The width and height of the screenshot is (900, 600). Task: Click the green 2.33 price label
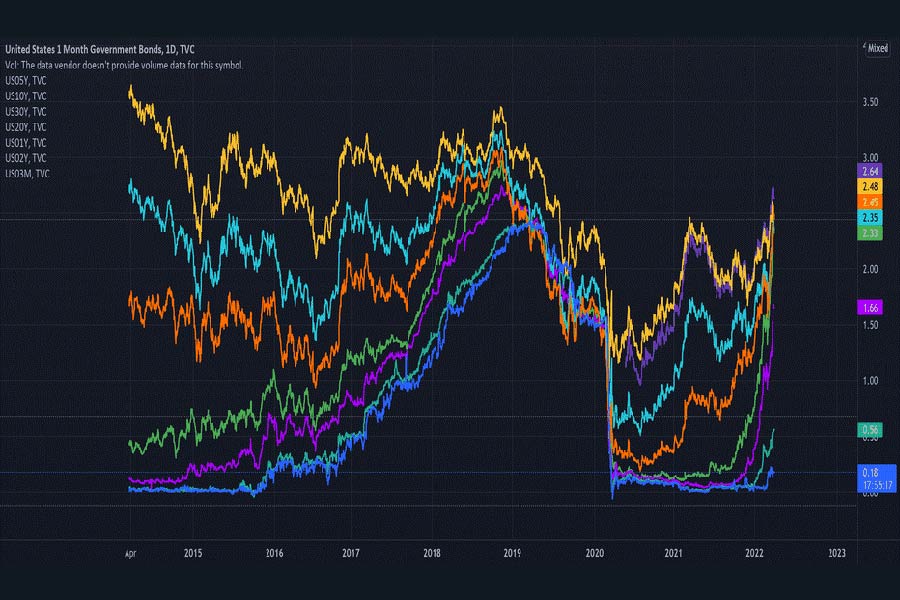coord(870,233)
